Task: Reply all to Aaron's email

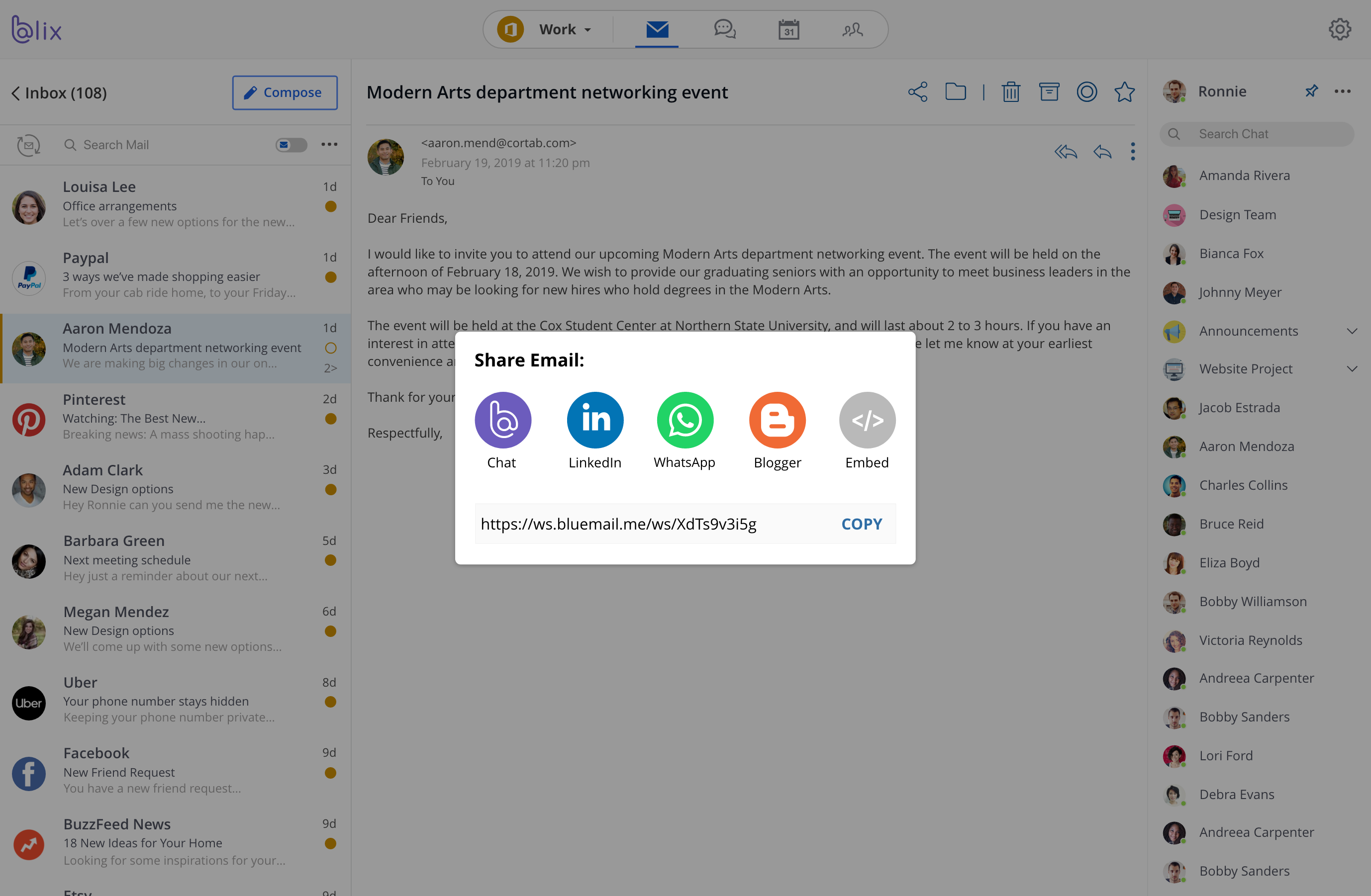Action: click(1066, 152)
